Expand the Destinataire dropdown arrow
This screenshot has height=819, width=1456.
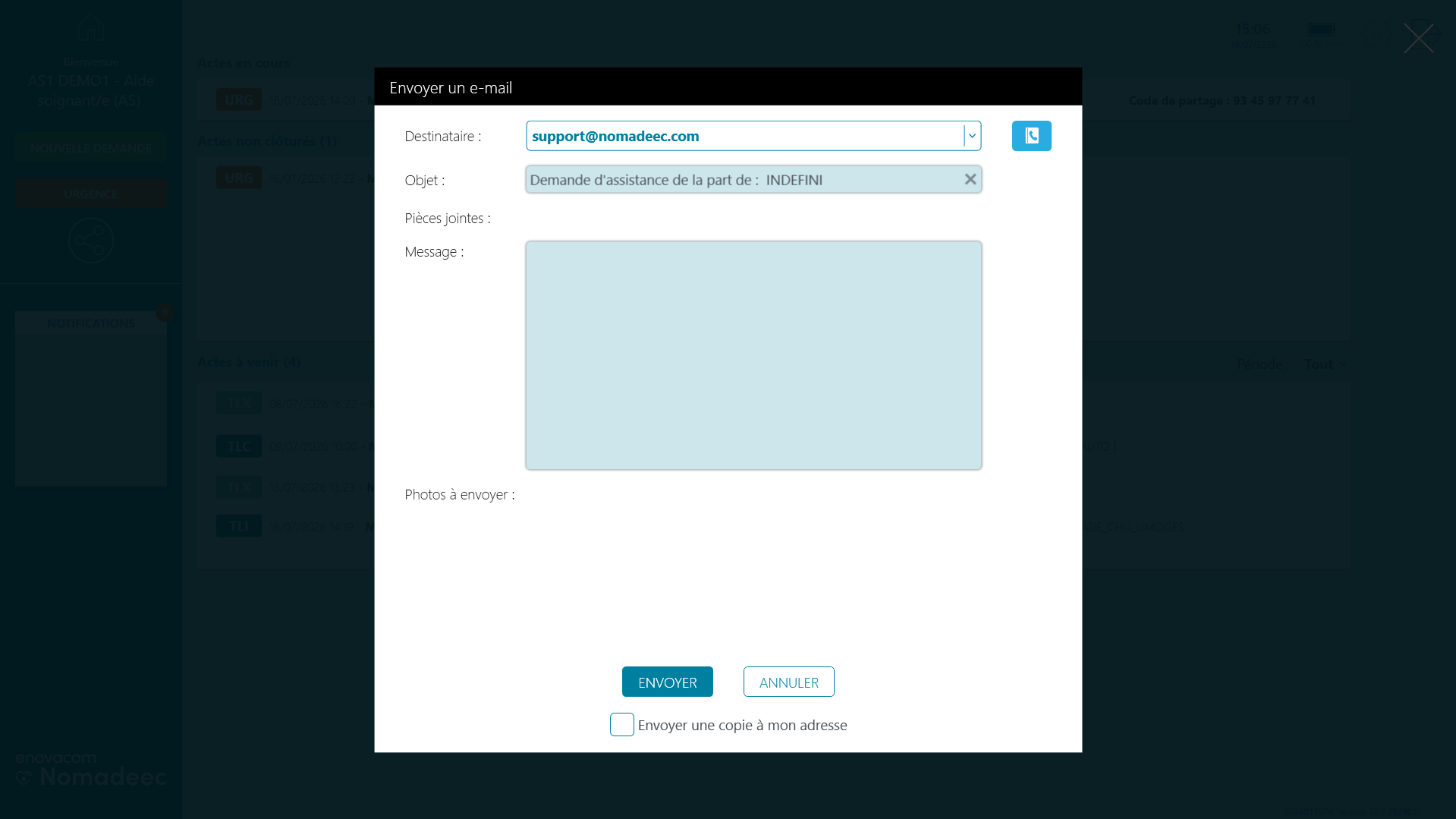(x=972, y=136)
